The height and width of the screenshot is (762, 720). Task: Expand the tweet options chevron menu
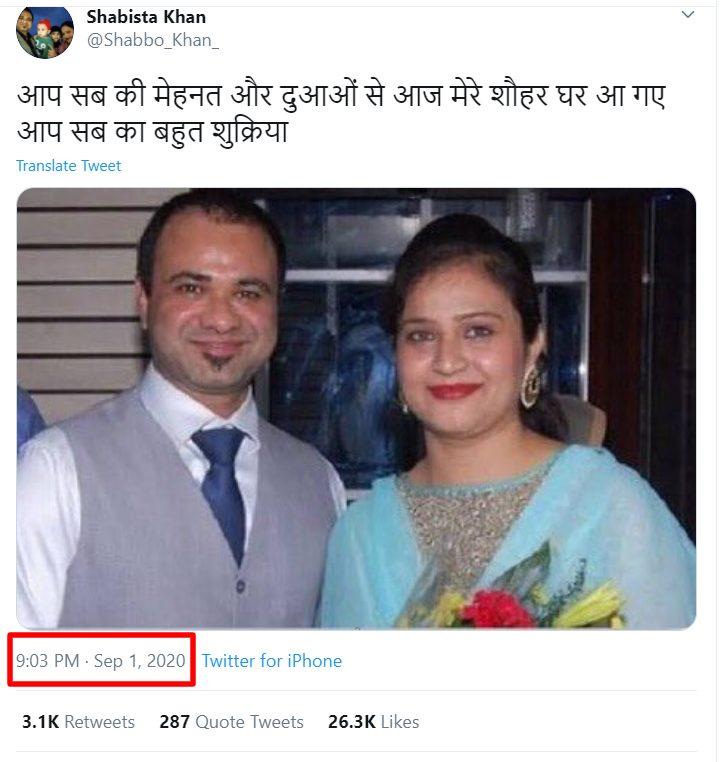coord(688,15)
